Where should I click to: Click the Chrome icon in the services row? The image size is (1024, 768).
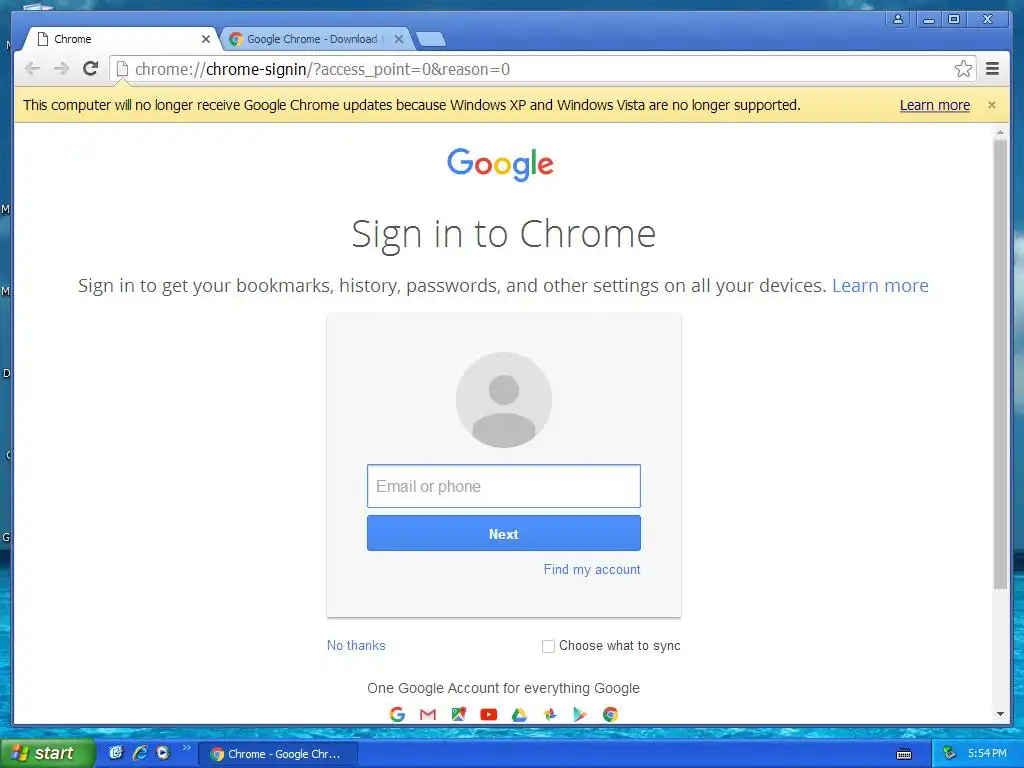611,714
